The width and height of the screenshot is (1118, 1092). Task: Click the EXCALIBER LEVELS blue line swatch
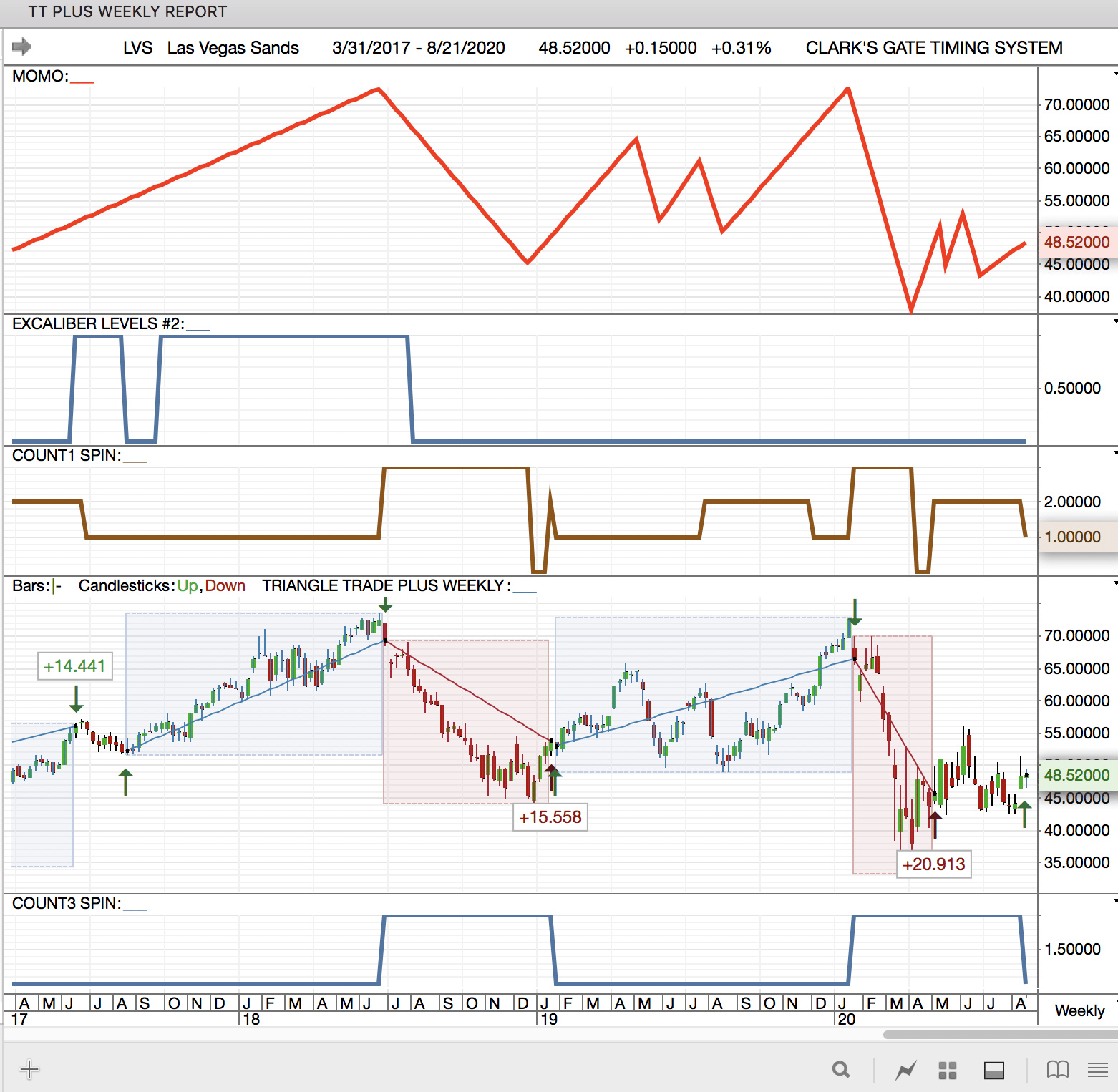198,329
